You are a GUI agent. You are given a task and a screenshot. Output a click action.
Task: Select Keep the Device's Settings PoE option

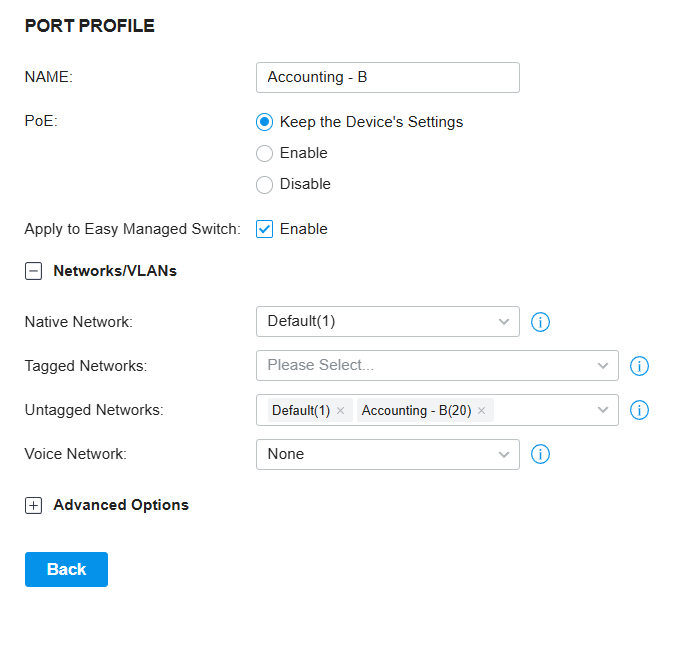pyautogui.click(x=265, y=122)
